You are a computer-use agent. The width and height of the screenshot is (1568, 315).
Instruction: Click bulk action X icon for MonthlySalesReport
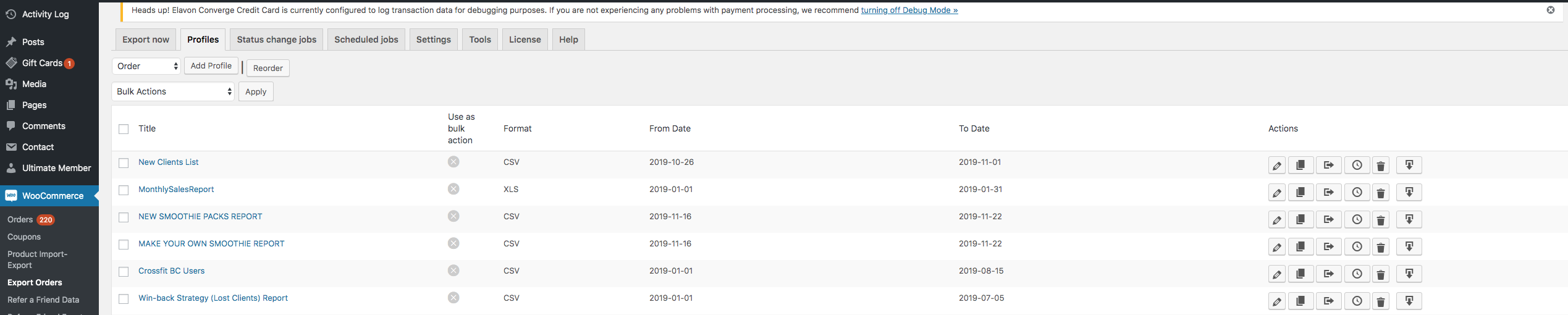[453, 189]
